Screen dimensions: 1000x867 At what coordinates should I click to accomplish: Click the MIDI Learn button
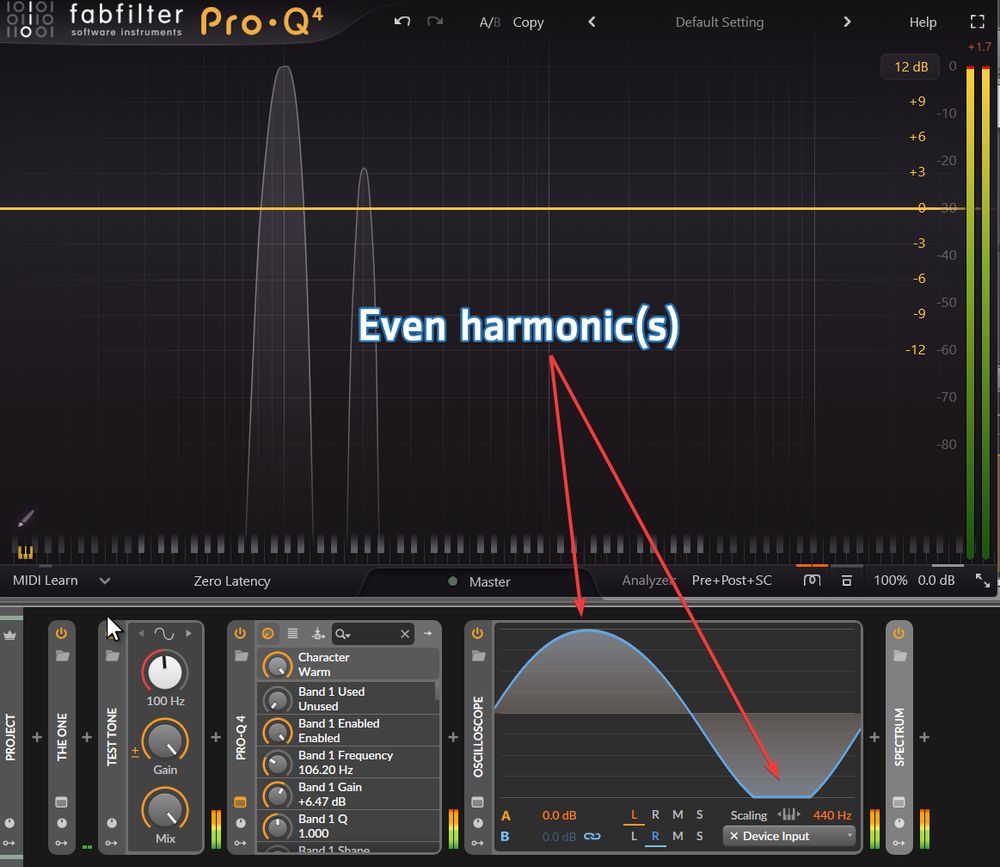click(45, 581)
